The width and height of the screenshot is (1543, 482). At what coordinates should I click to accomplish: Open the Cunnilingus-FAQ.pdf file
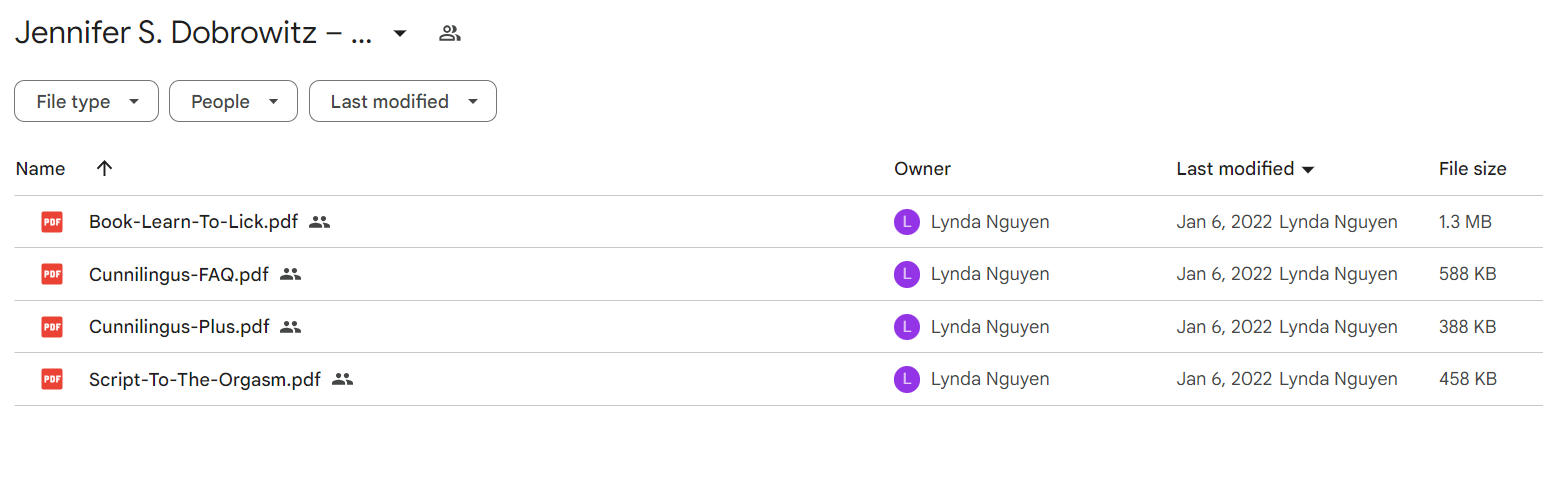[x=179, y=274]
